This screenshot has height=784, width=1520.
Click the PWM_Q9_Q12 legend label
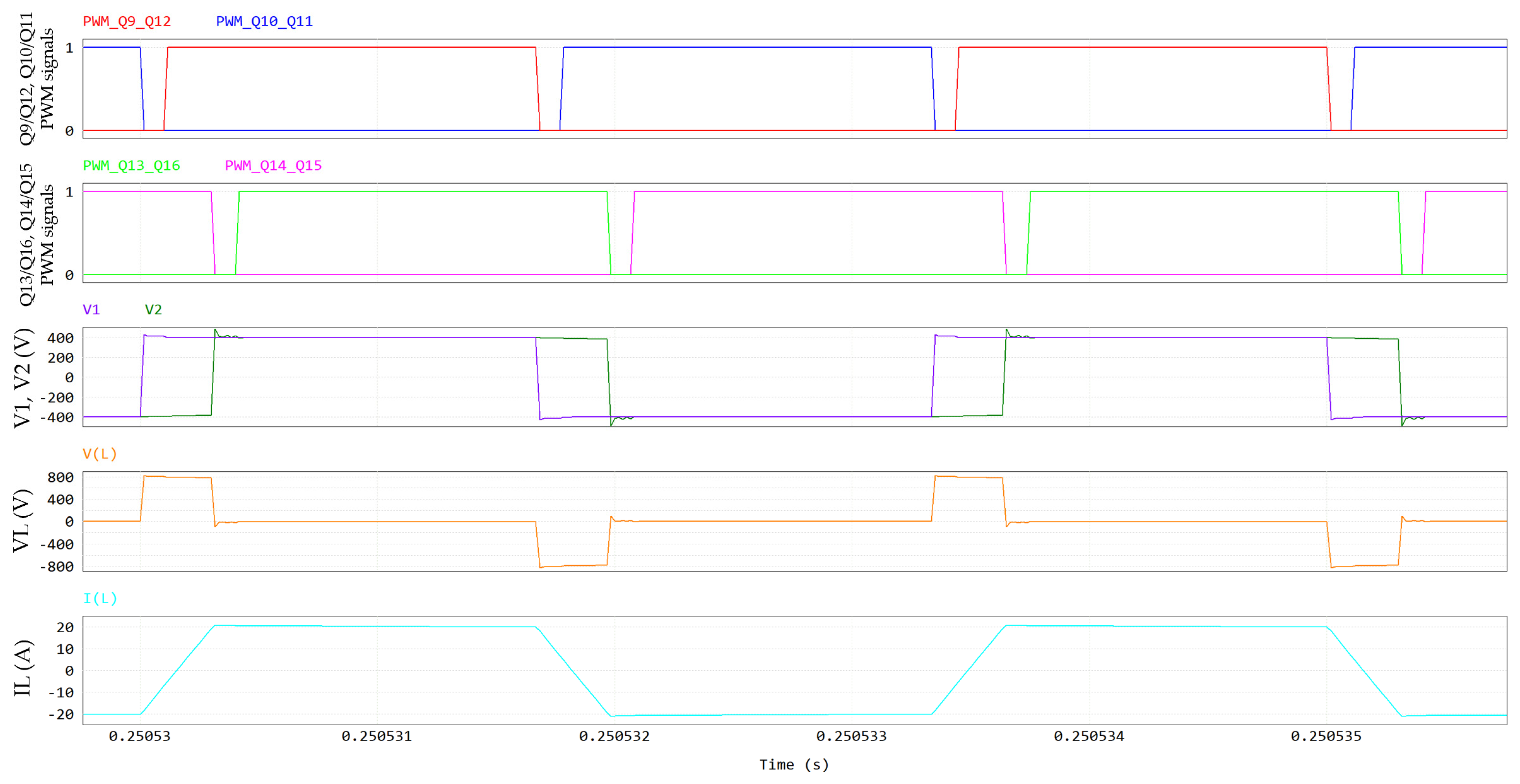tap(127, 21)
